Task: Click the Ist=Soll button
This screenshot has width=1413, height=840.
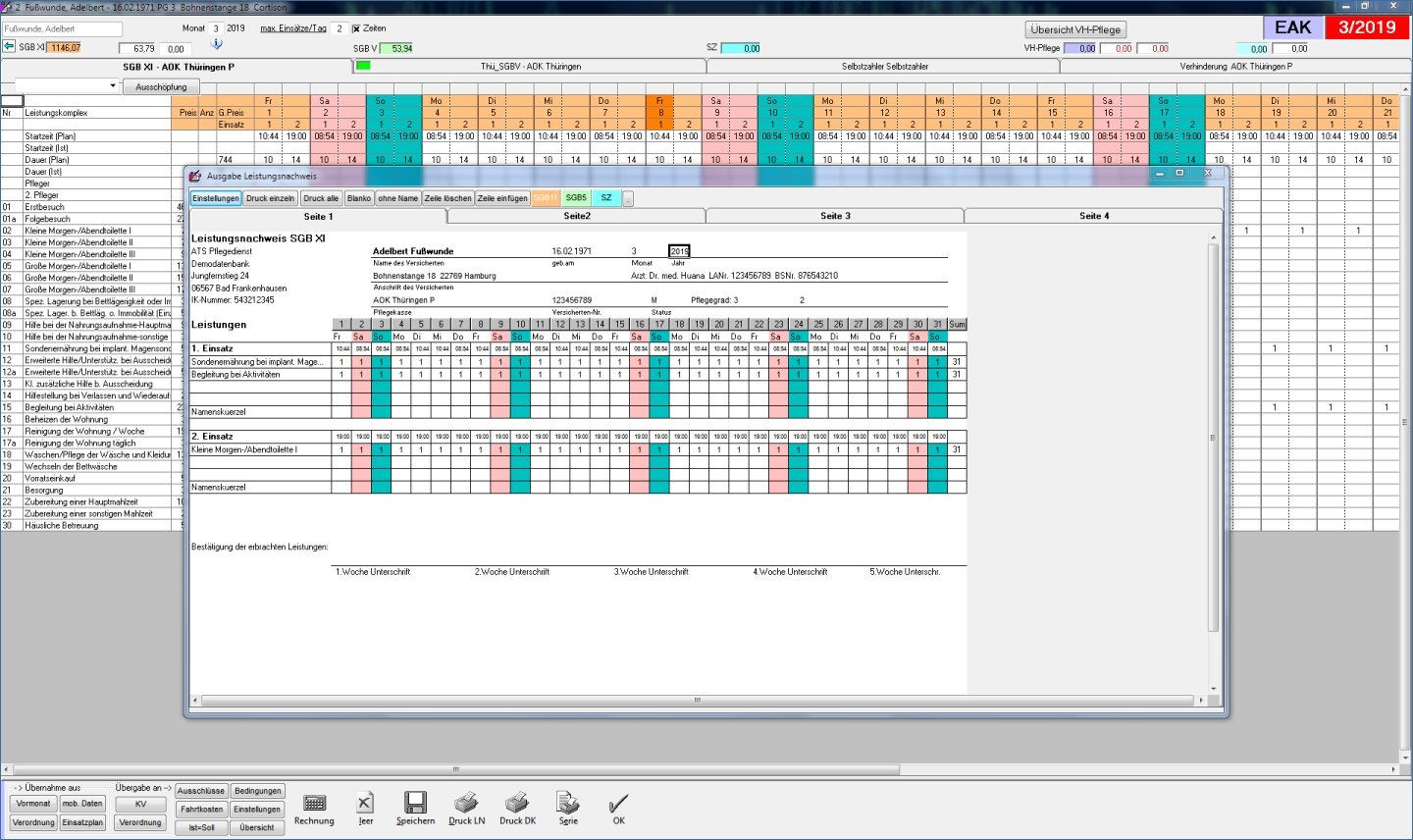Action: [201, 827]
